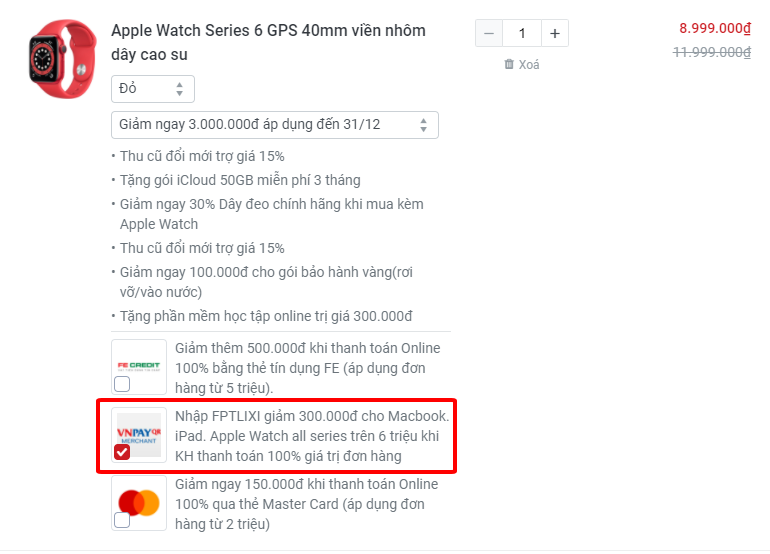
Task: Click the promotion dropdown's arrow indicator
Action: pyautogui.click(x=423, y=125)
